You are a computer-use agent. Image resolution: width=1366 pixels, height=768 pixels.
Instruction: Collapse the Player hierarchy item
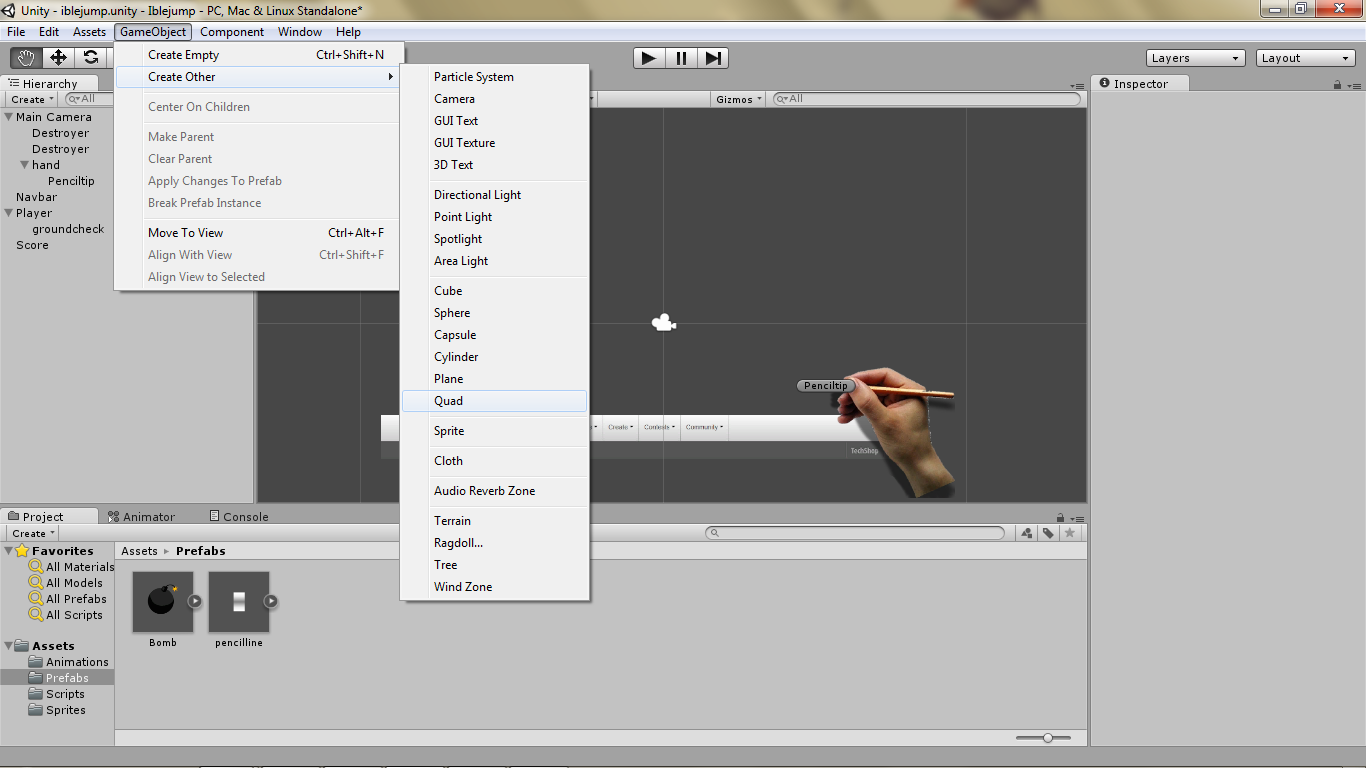[9, 213]
